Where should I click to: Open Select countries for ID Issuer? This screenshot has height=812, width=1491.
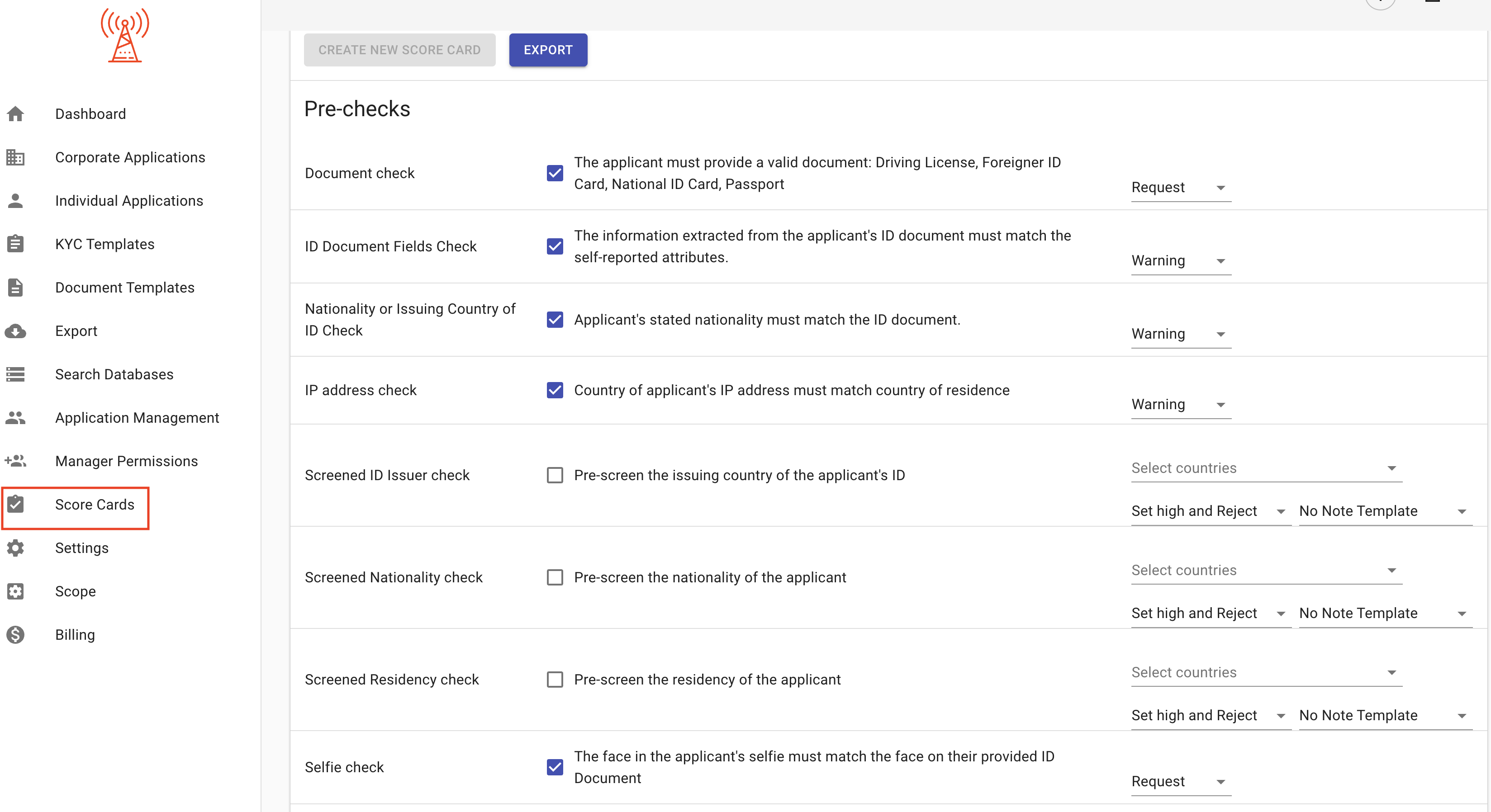point(1267,468)
